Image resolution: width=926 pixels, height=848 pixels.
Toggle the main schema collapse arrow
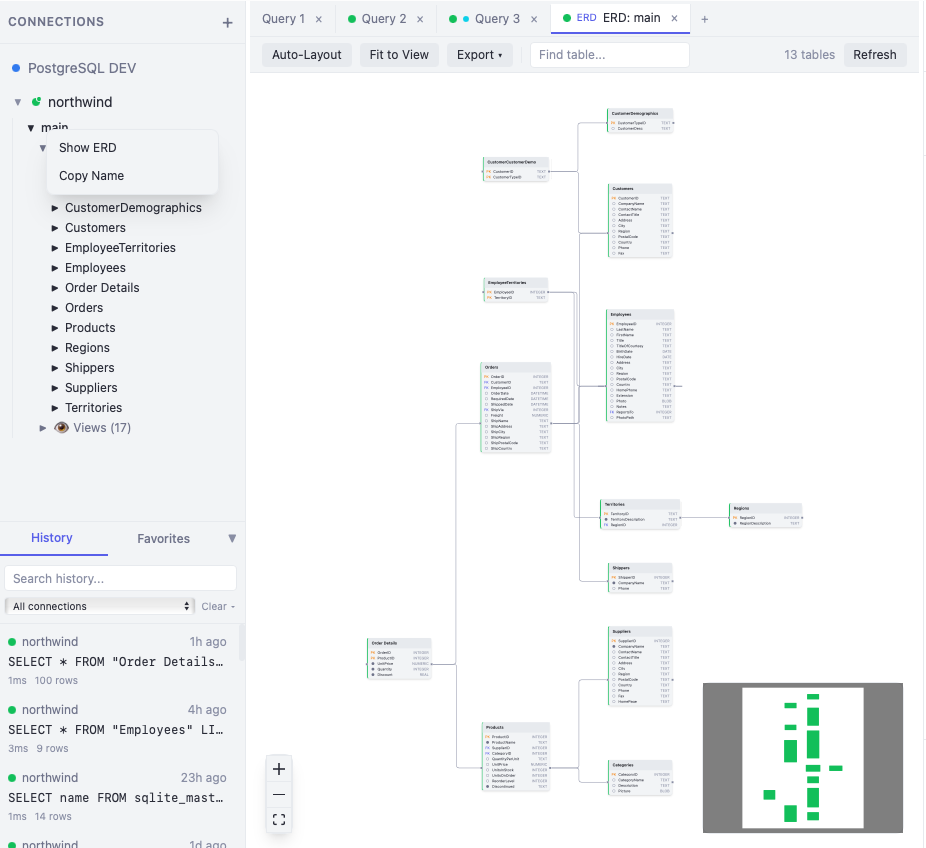[x=31, y=127]
